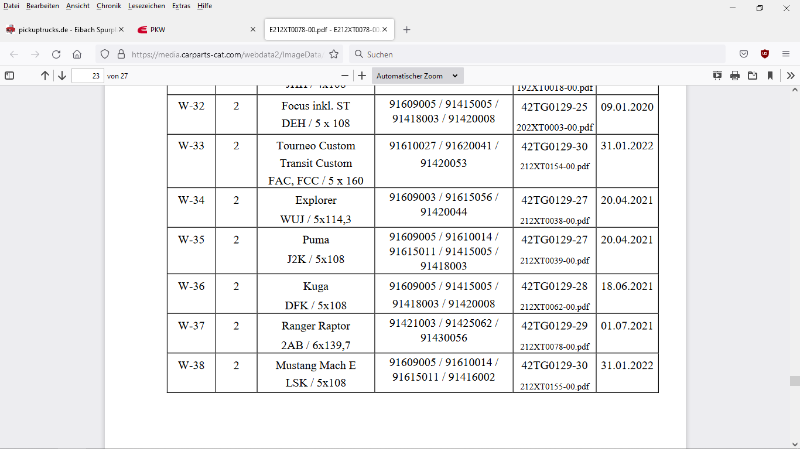Toggle the PDF sidebar panel
Viewport: 800px width, 449px height.
(x=9, y=76)
